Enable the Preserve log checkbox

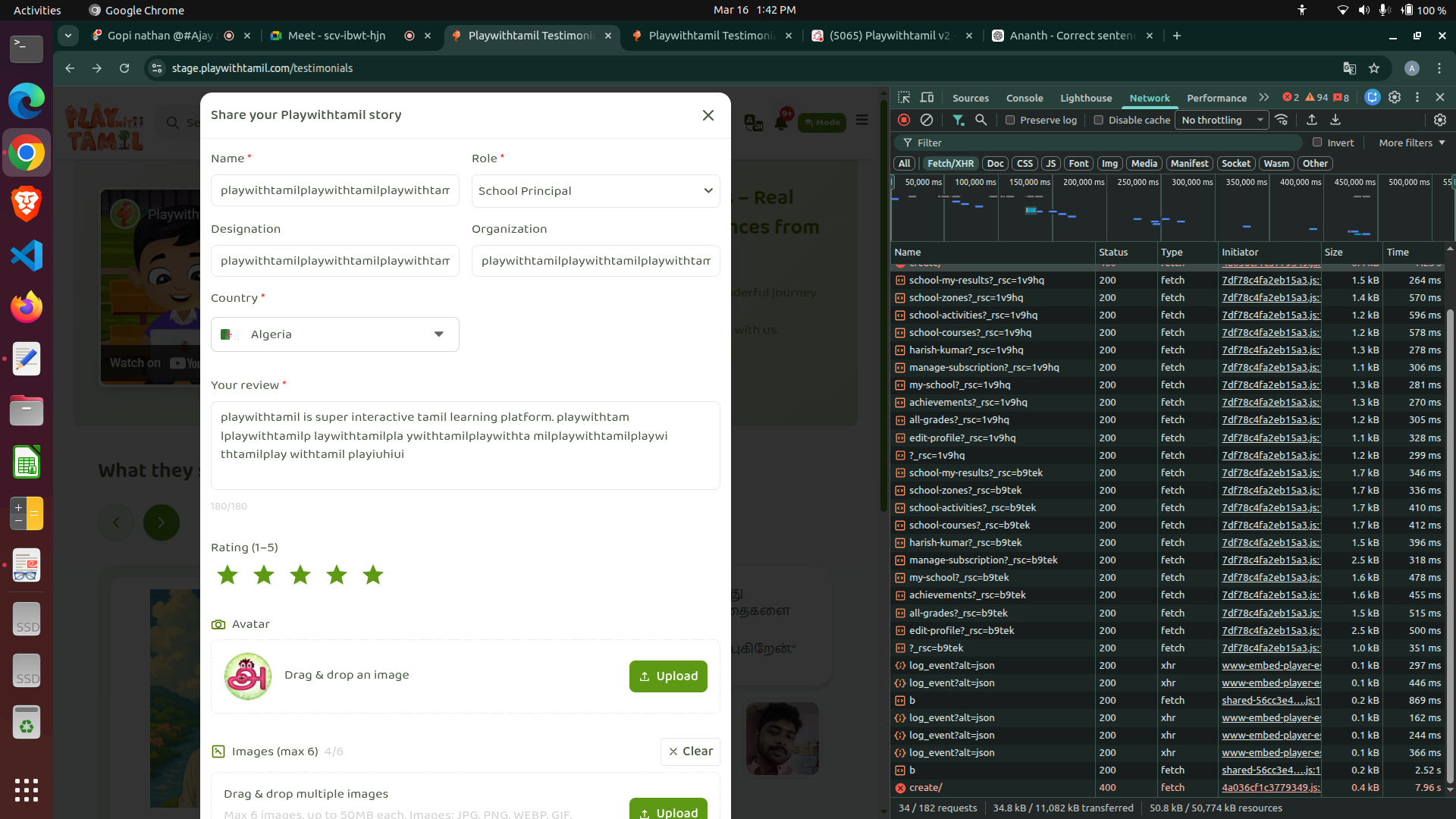coord(1010,120)
